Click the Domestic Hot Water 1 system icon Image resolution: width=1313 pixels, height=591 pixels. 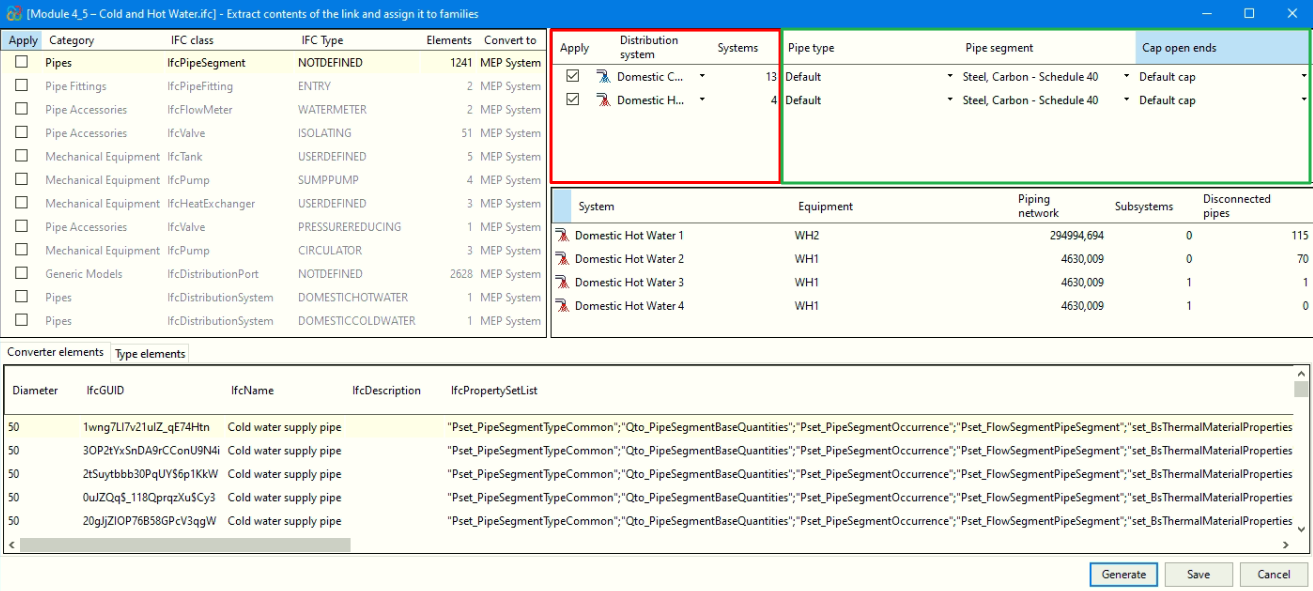(562, 236)
